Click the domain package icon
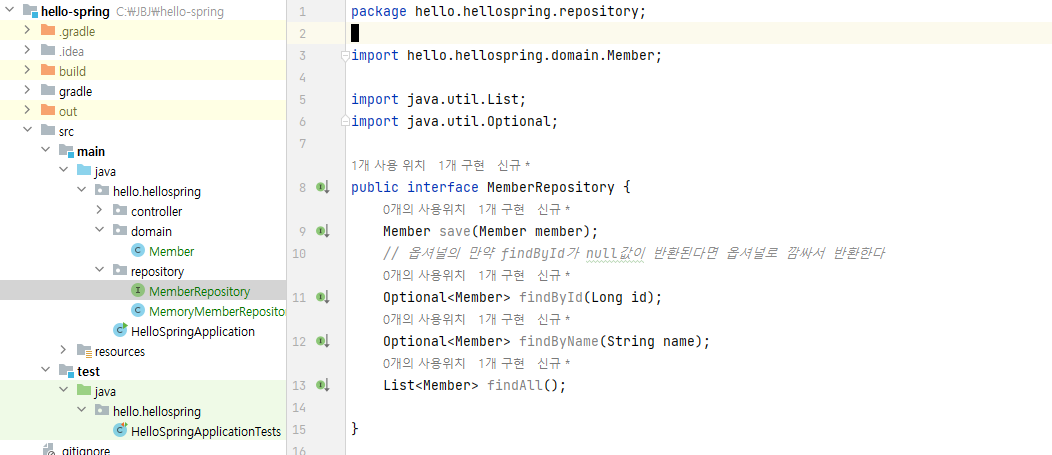Viewport: 1052px width, 455px height. click(120, 231)
